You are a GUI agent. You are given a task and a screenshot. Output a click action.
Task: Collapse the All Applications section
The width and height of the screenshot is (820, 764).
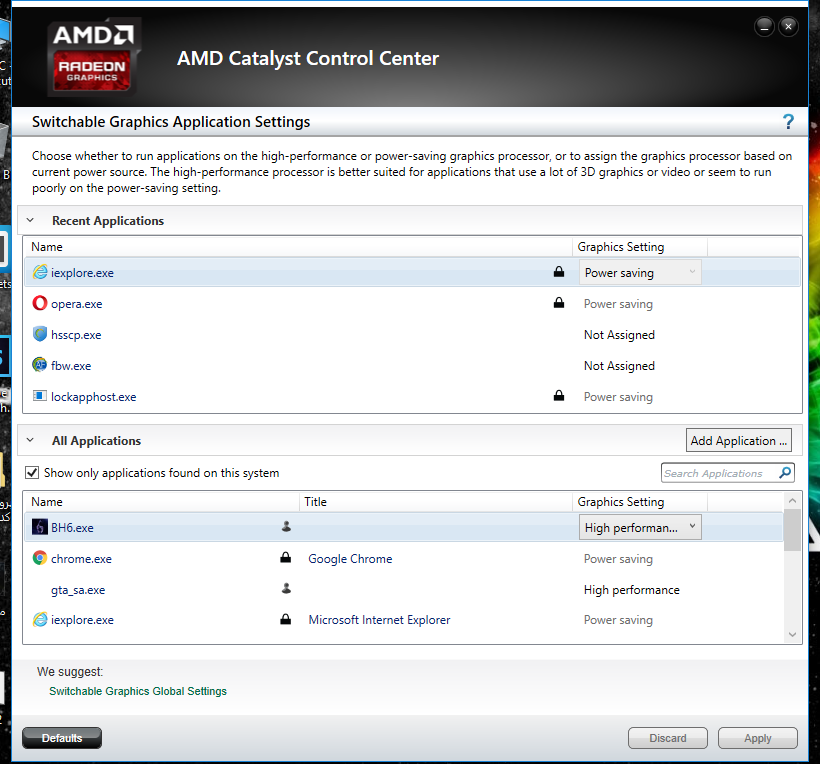30,440
